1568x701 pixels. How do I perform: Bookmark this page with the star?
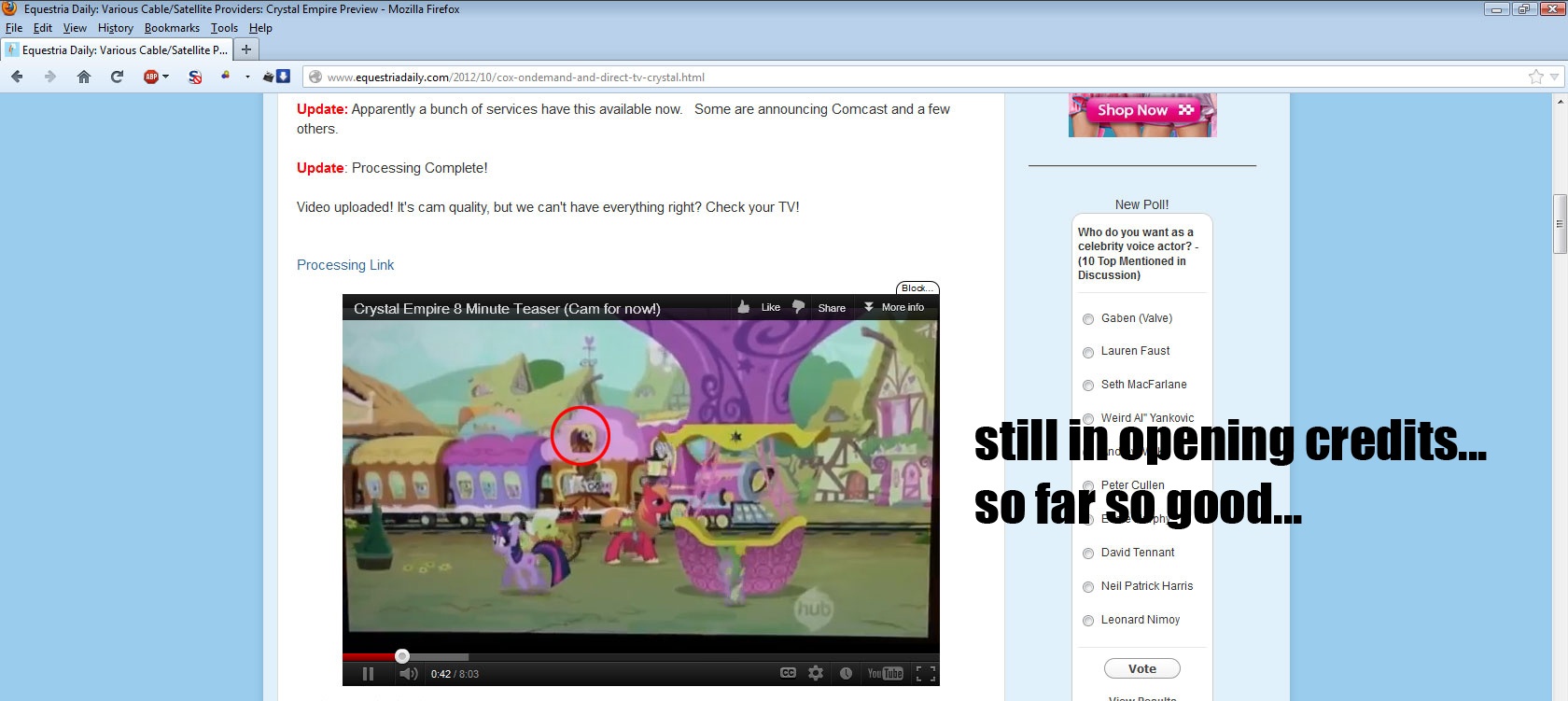(x=1536, y=77)
